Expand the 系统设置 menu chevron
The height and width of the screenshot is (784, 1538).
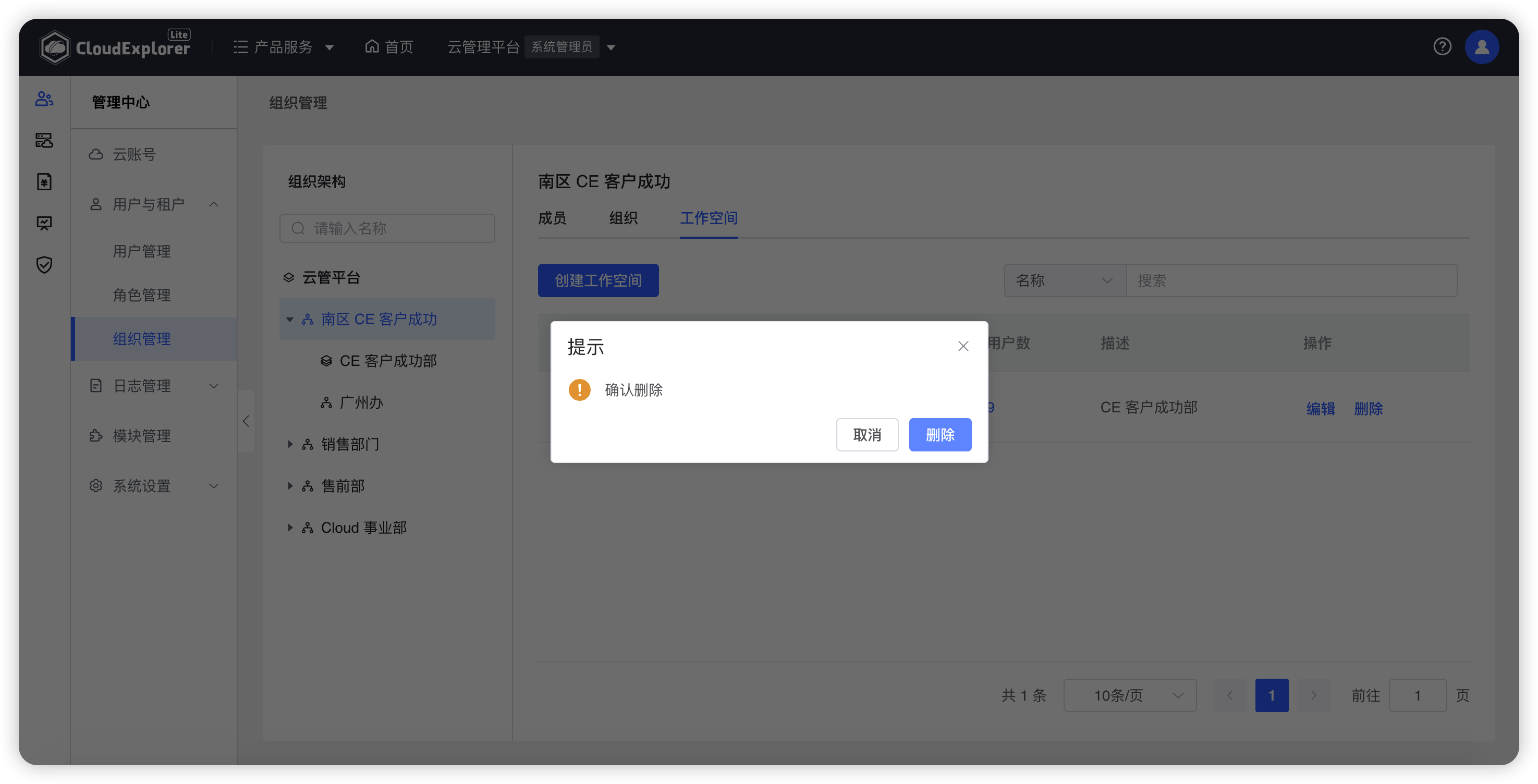tap(214, 486)
